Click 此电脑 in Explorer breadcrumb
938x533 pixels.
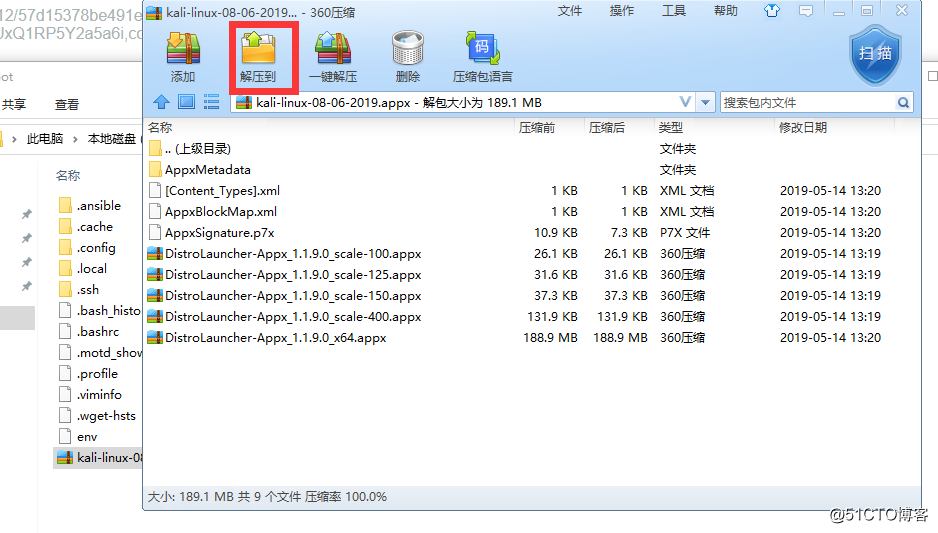pyautogui.click(x=45, y=138)
